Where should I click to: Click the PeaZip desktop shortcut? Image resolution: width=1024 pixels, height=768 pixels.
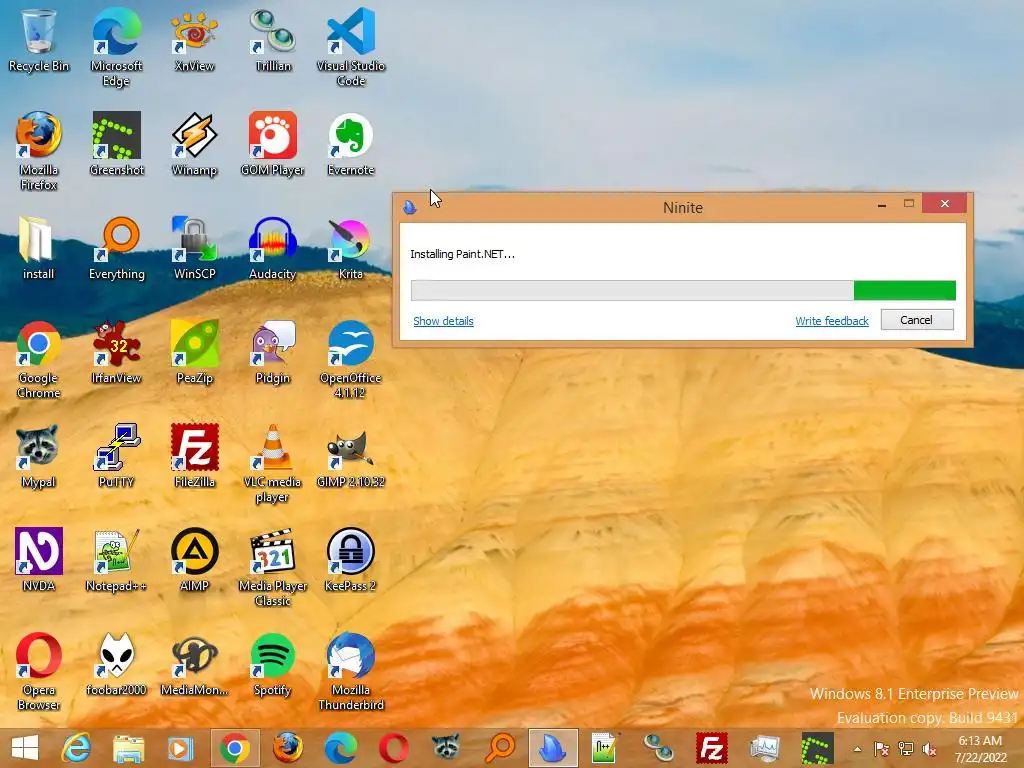[194, 353]
